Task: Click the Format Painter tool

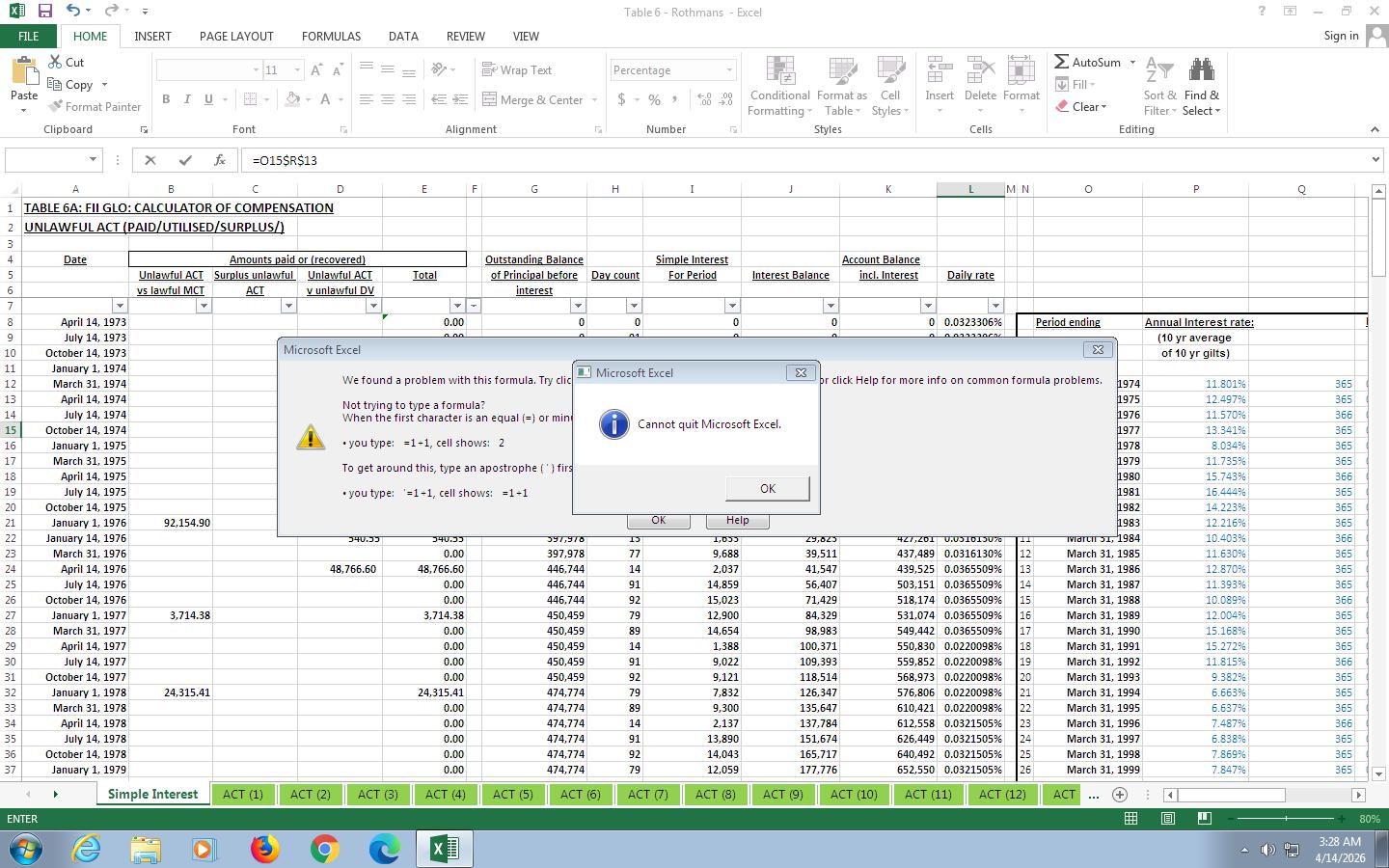Action: [x=95, y=107]
